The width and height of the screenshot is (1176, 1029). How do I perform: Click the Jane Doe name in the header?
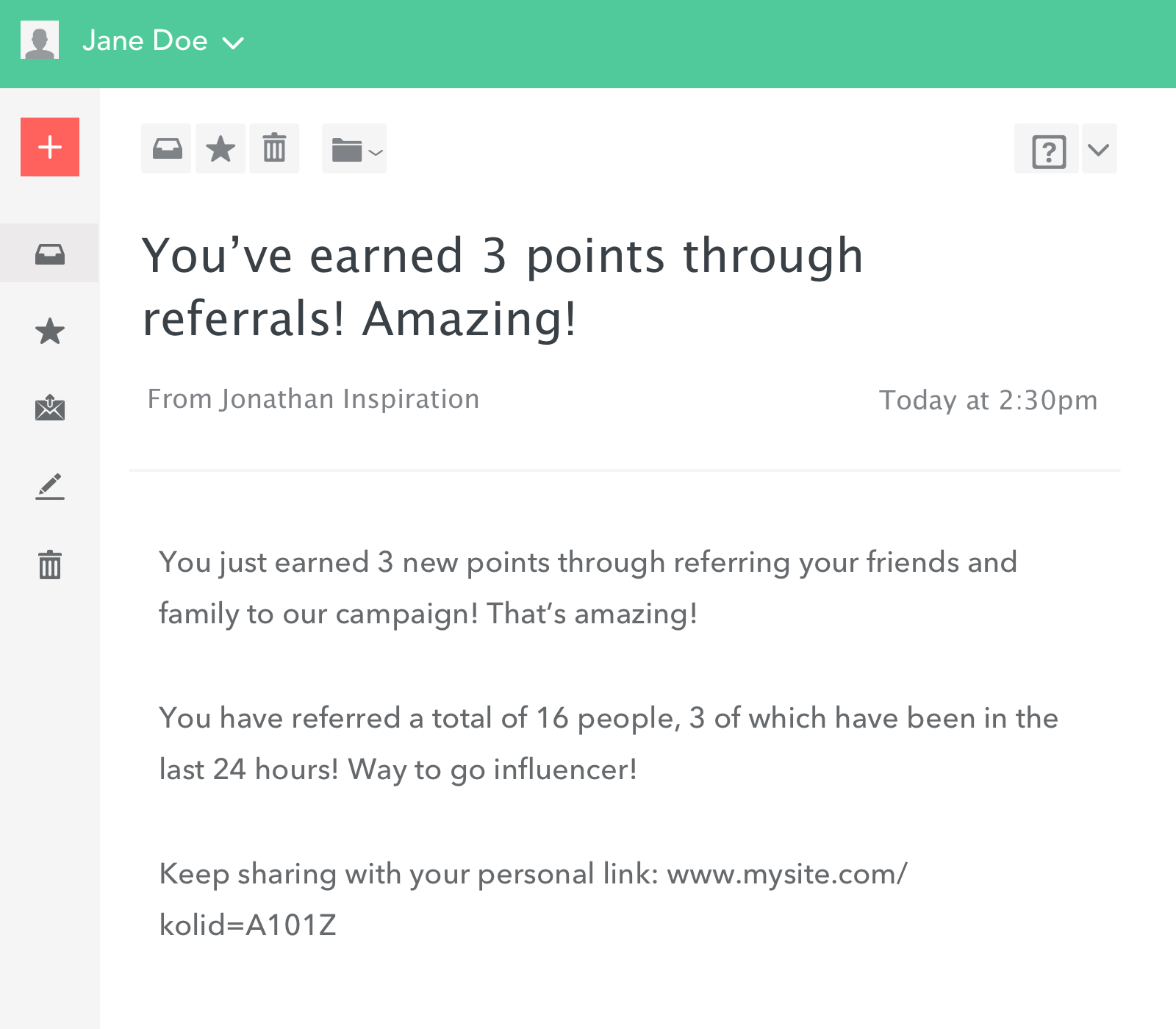coord(145,41)
